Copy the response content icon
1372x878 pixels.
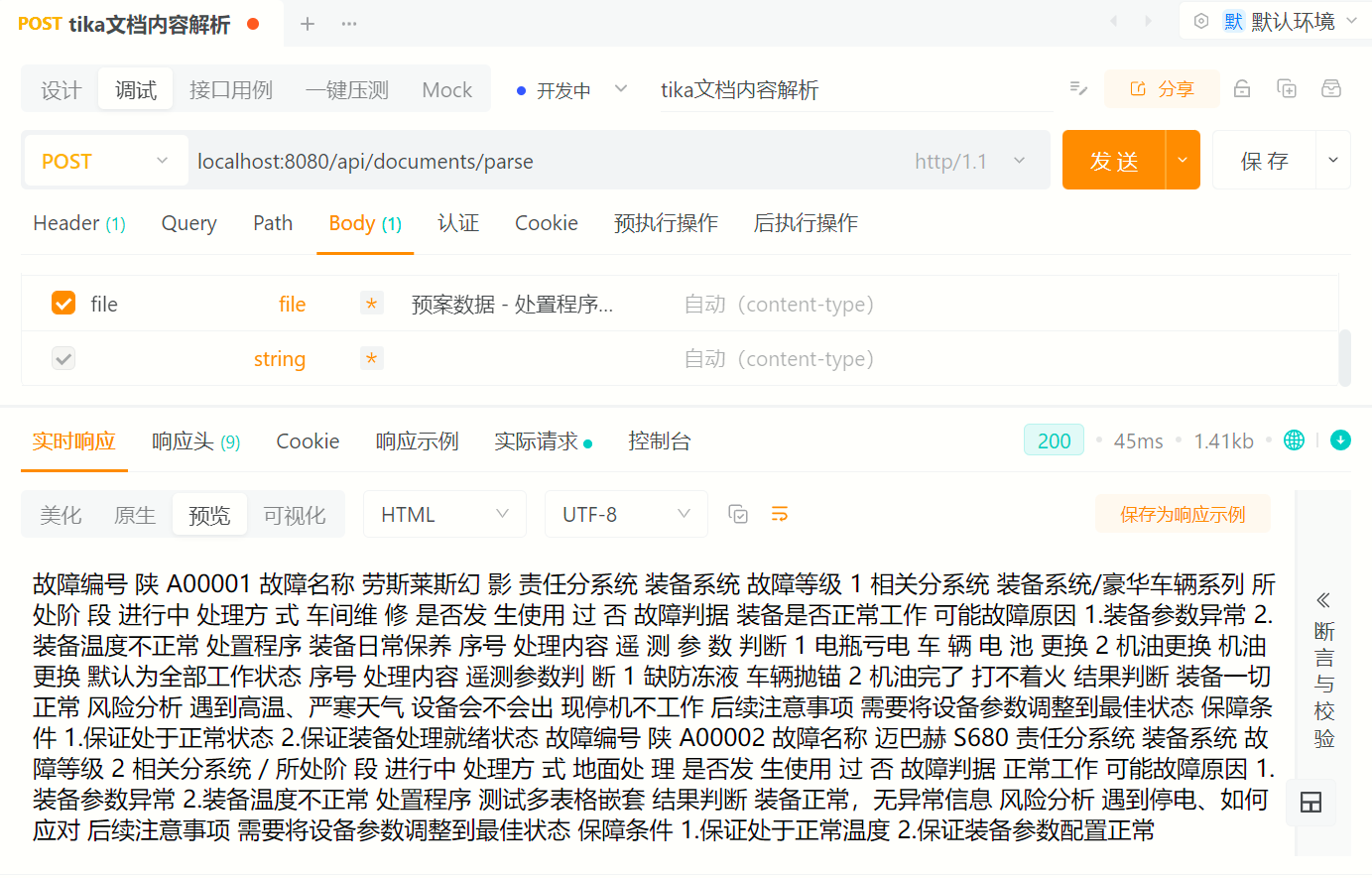pyautogui.click(x=738, y=514)
